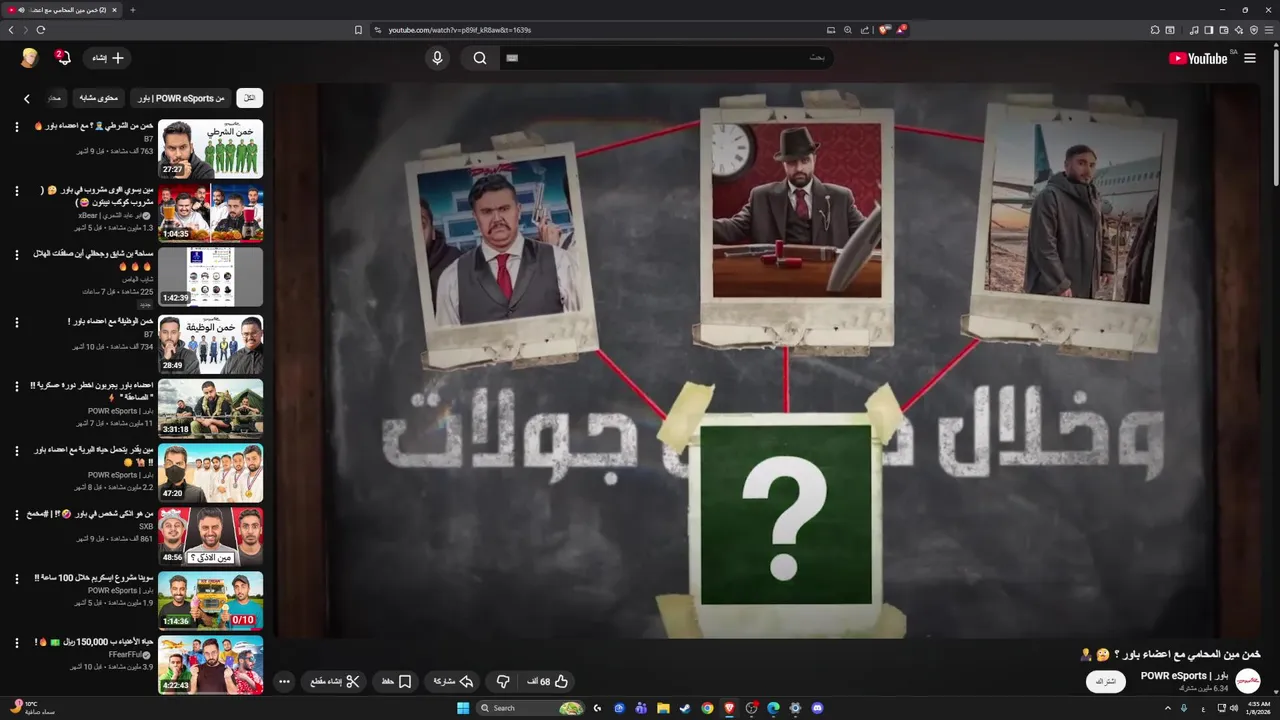Save the video to playlist (حفظ)
Screen dimensions: 1280x720
[x=396, y=681]
